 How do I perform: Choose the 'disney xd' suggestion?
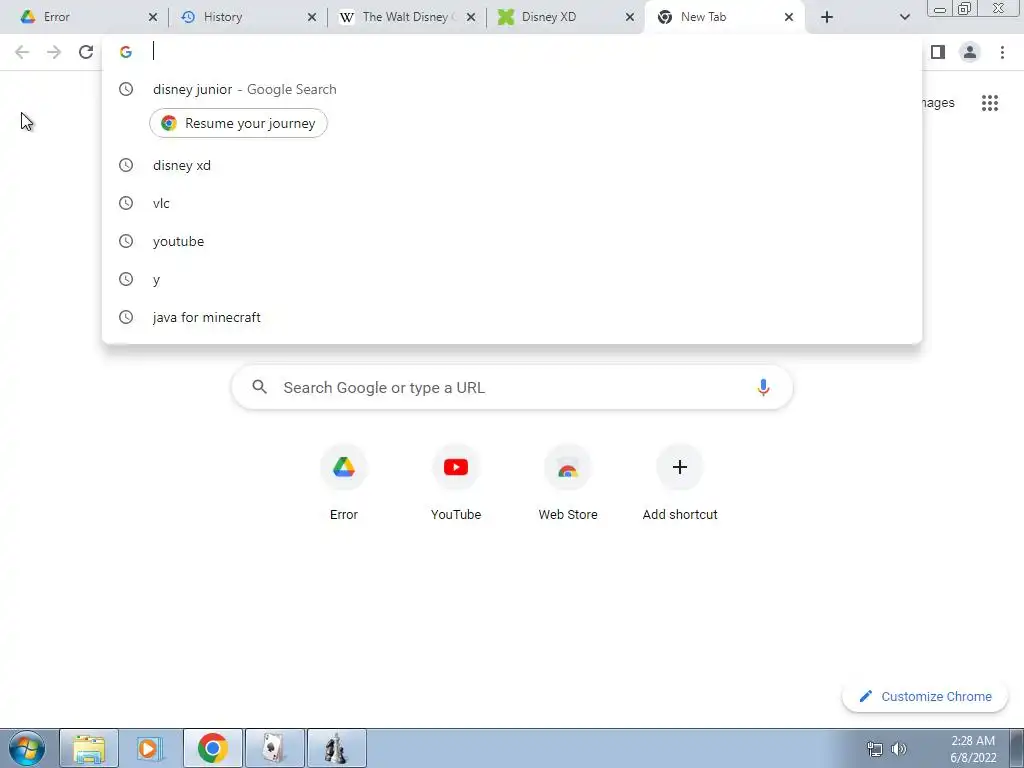pyautogui.click(x=512, y=165)
